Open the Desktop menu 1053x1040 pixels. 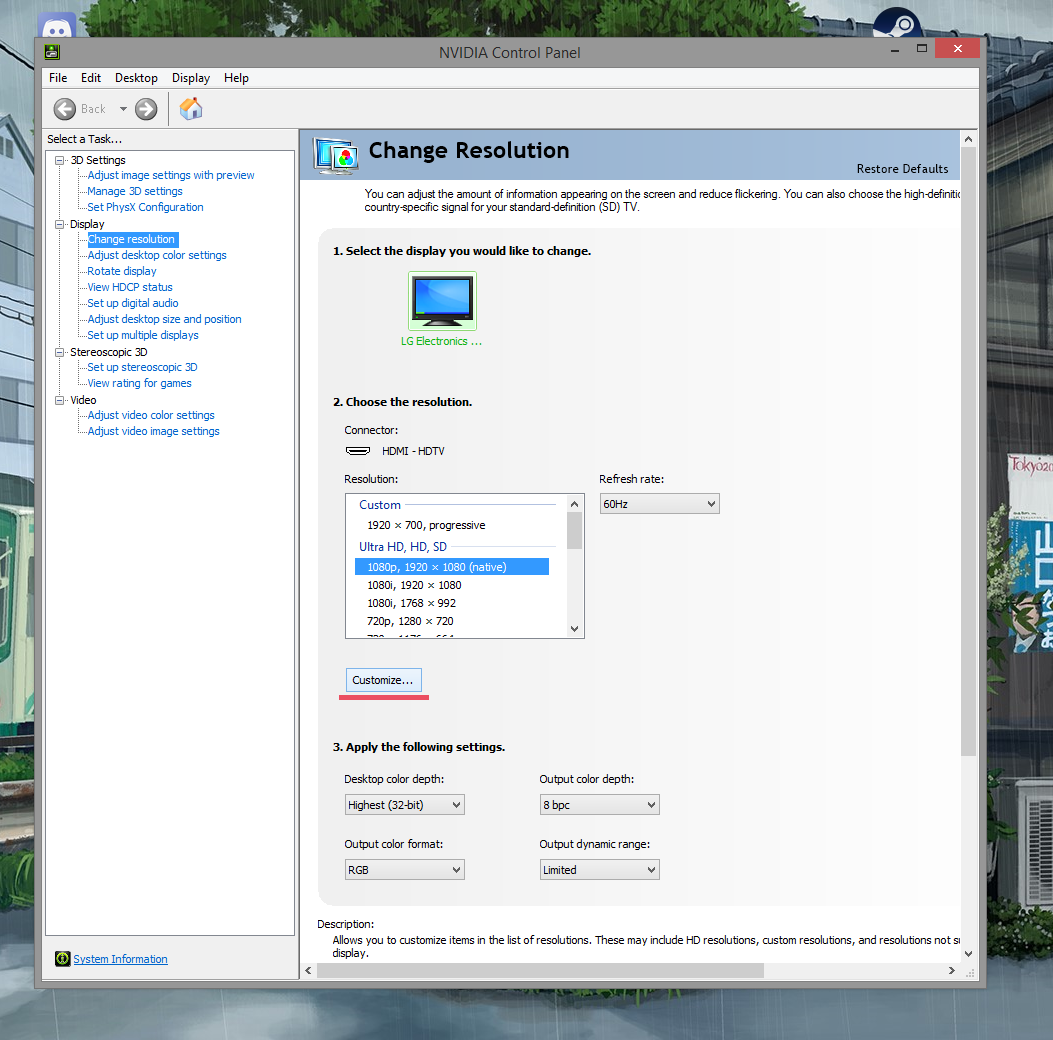coord(136,78)
